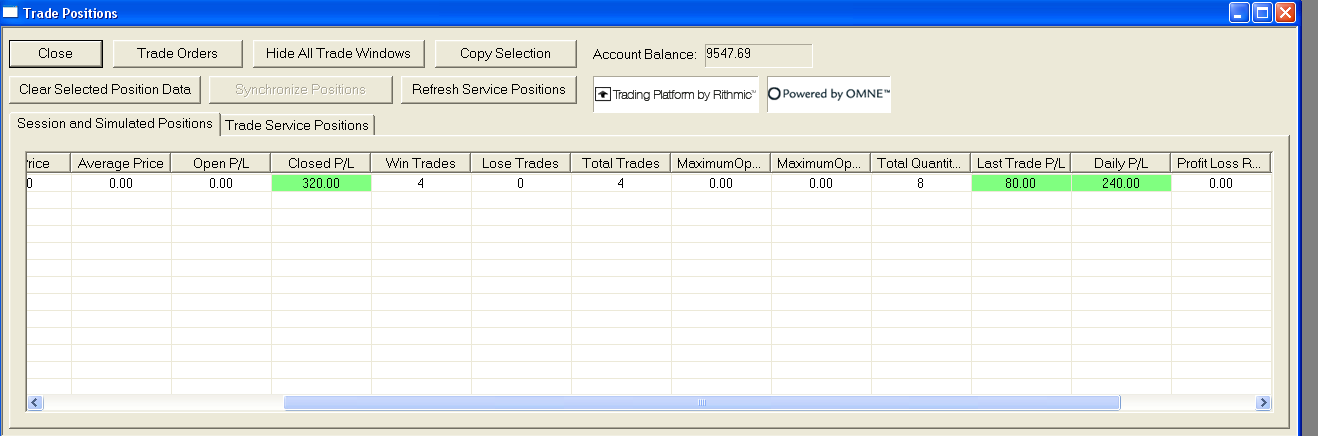The width and height of the screenshot is (1318, 436).
Task: Click the Lose Trades column header
Action: click(x=521, y=163)
